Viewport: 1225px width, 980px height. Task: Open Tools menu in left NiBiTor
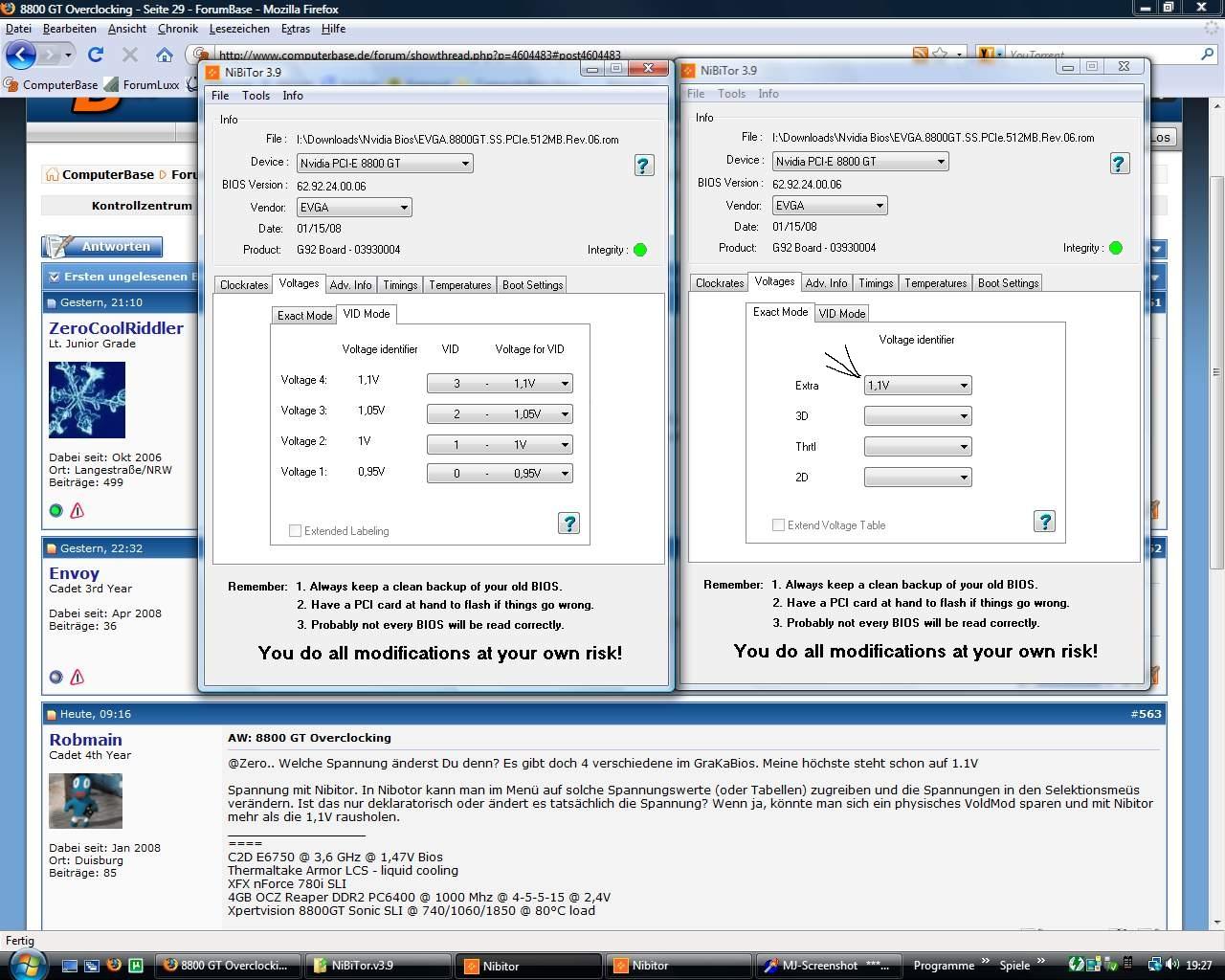tap(256, 96)
